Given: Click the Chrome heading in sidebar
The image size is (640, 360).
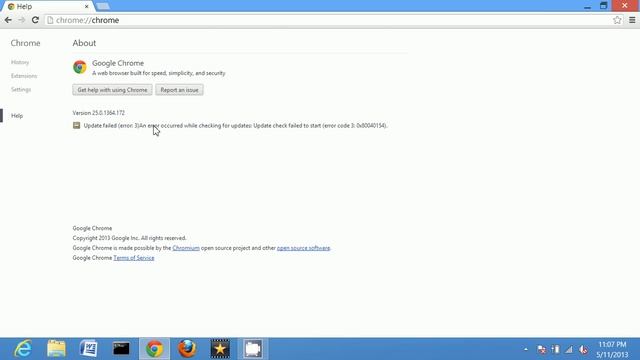Looking at the screenshot, I should 25,43.
